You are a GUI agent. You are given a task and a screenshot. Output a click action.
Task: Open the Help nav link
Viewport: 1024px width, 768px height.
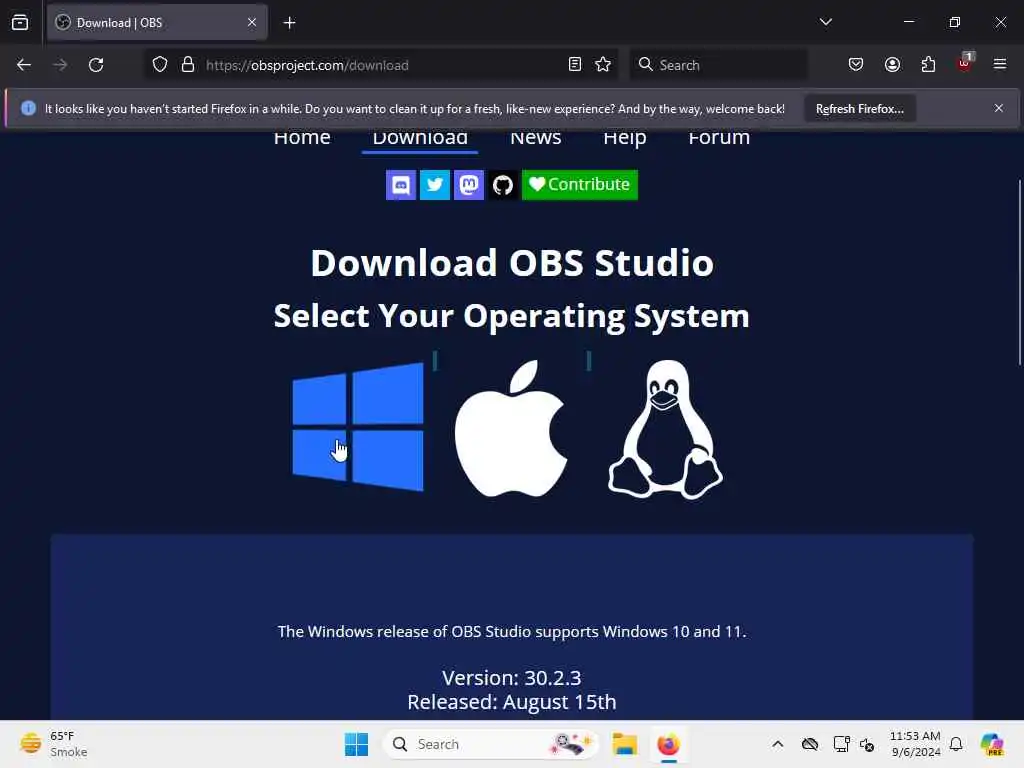[625, 138]
